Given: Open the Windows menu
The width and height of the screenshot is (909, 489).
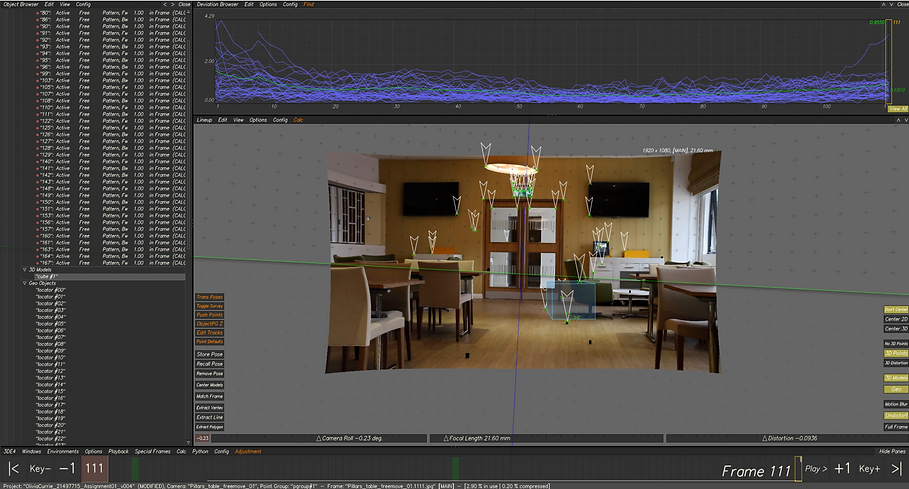Looking at the screenshot, I should click(31, 451).
